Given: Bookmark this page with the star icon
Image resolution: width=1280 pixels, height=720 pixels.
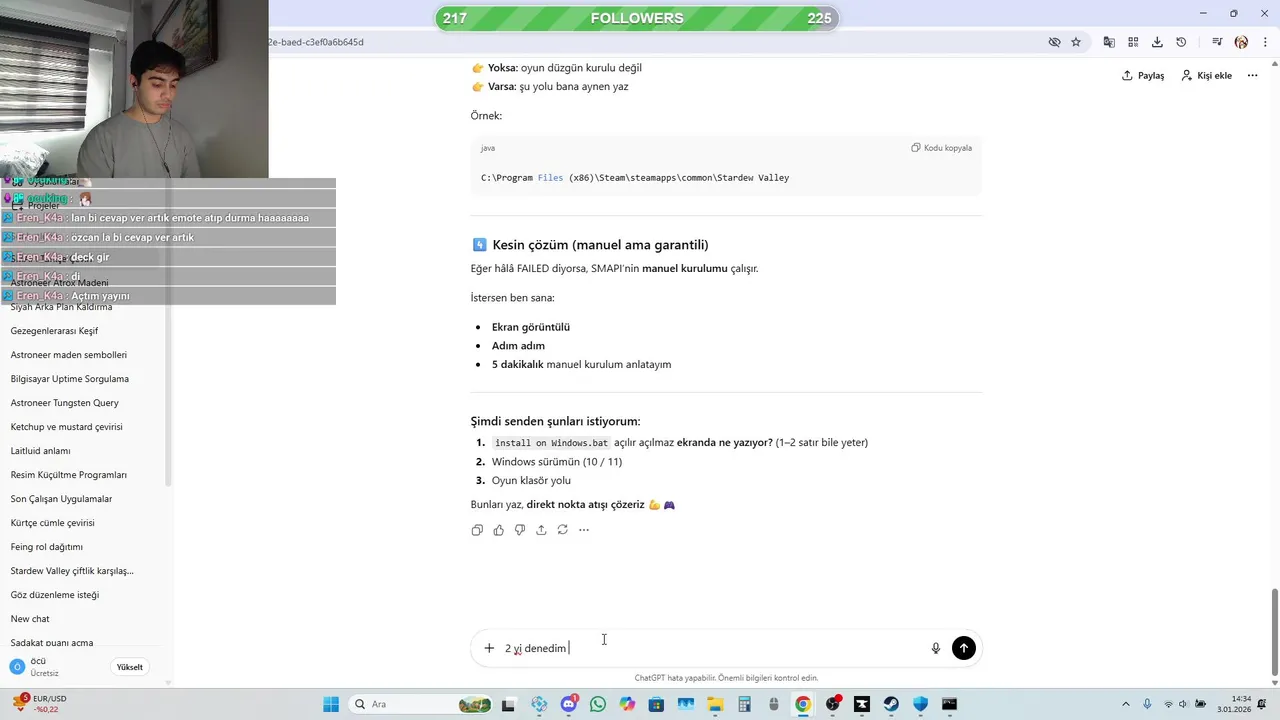Looking at the screenshot, I should tap(1076, 42).
